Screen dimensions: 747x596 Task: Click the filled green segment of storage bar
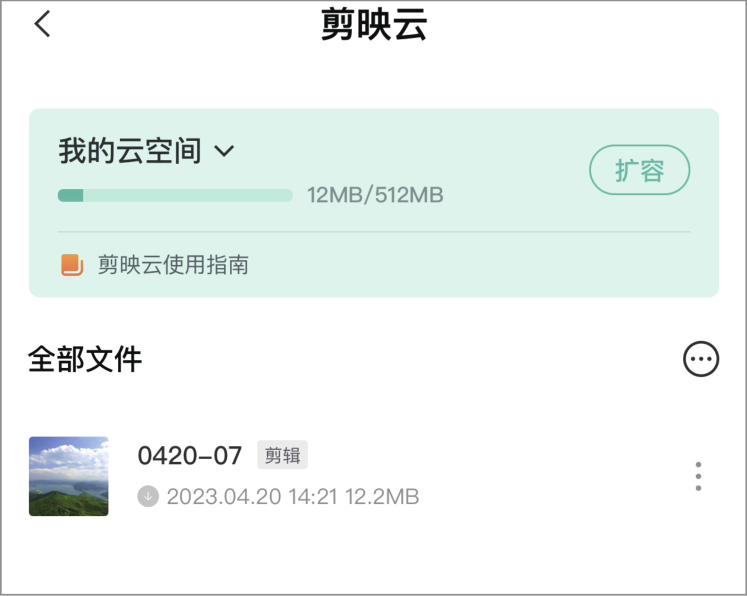click(71, 195)
